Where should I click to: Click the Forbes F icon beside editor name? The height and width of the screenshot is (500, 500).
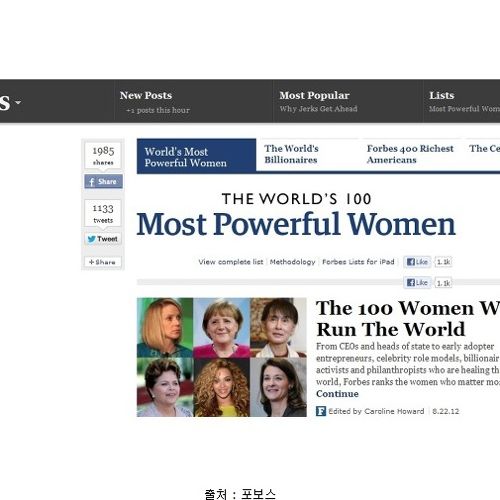click(x=321, y=411)
